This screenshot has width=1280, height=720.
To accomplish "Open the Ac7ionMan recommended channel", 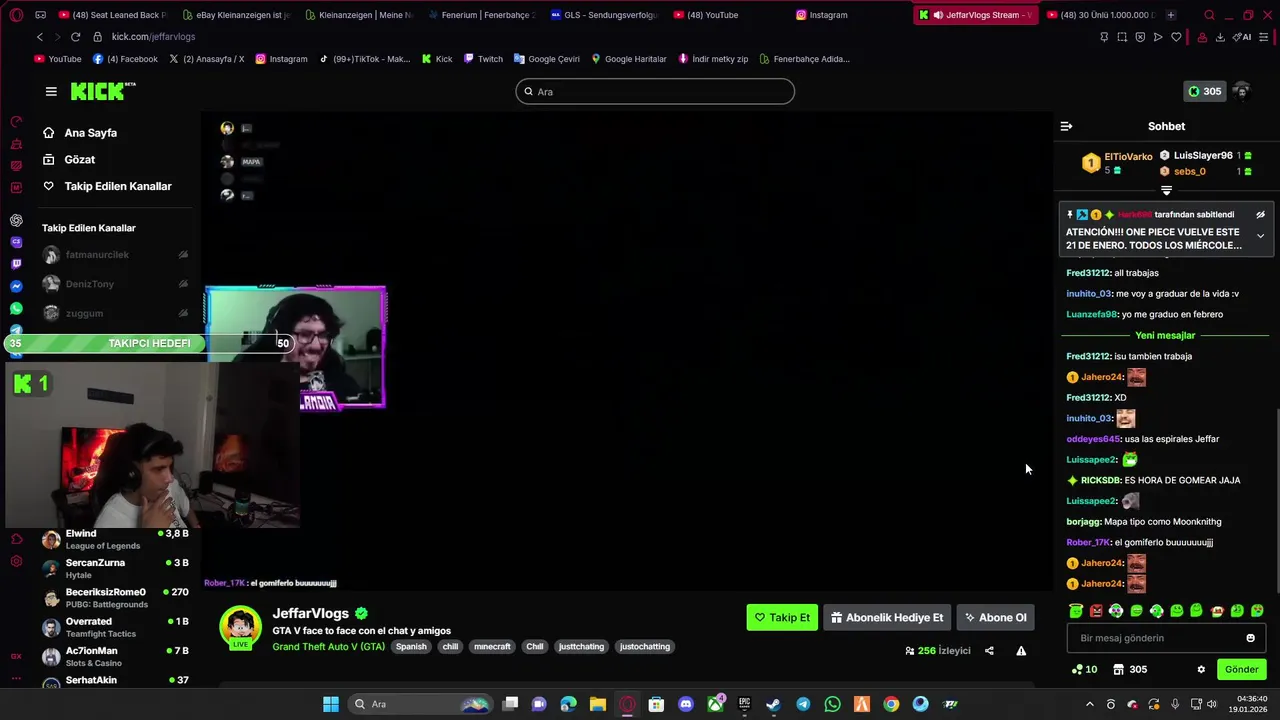I will click(x=115, y=657).
